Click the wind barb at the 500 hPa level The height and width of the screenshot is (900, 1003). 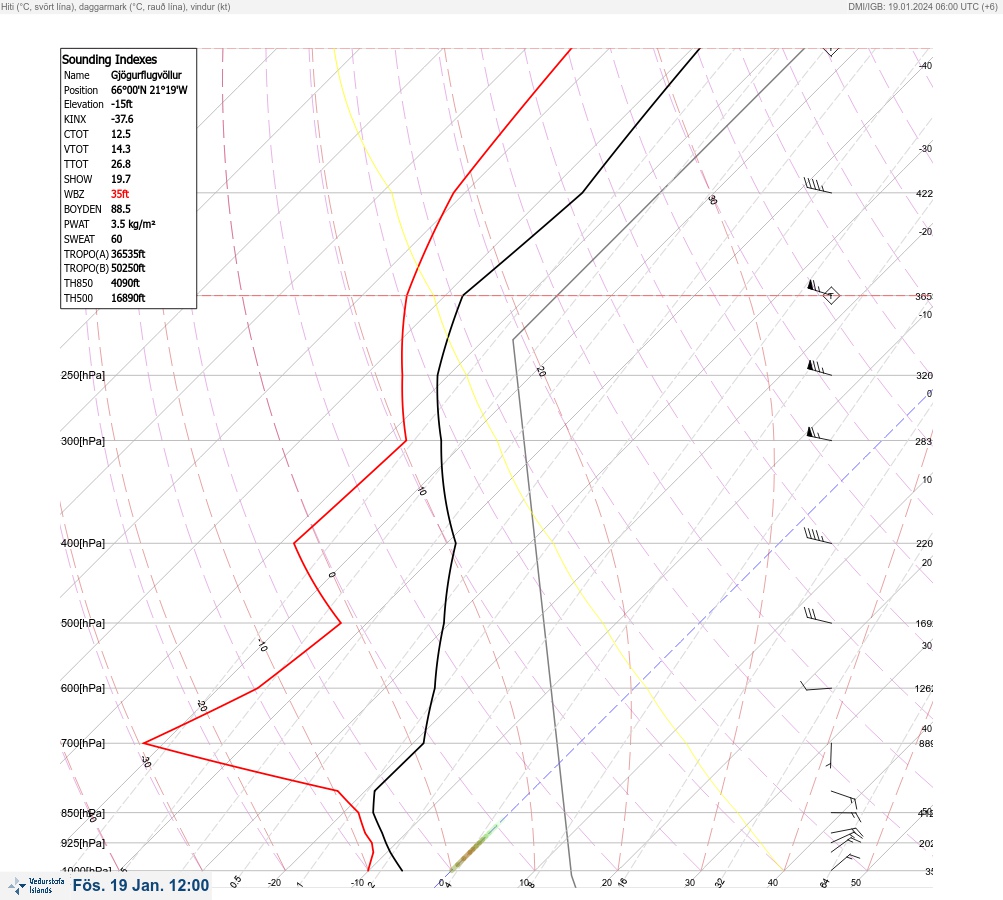(818, 615)
